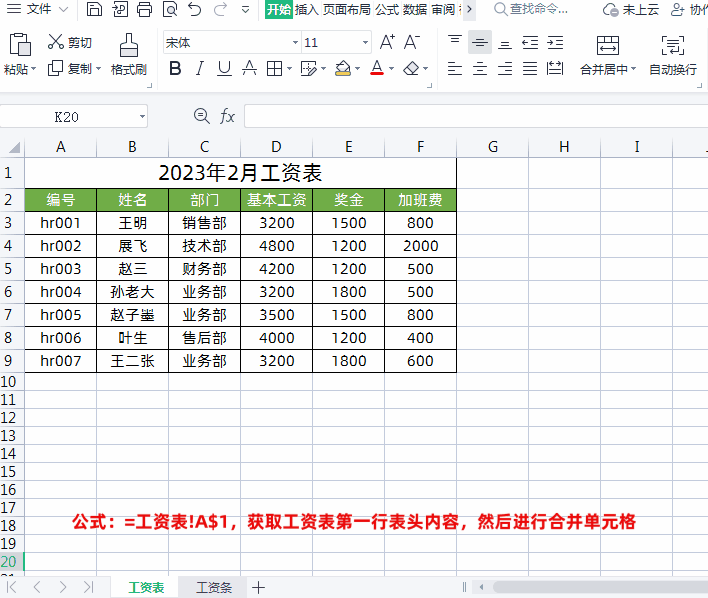Switch to the 公式 ribbon tab
This screenshot has height=598, width=708.
pos(387,9)
